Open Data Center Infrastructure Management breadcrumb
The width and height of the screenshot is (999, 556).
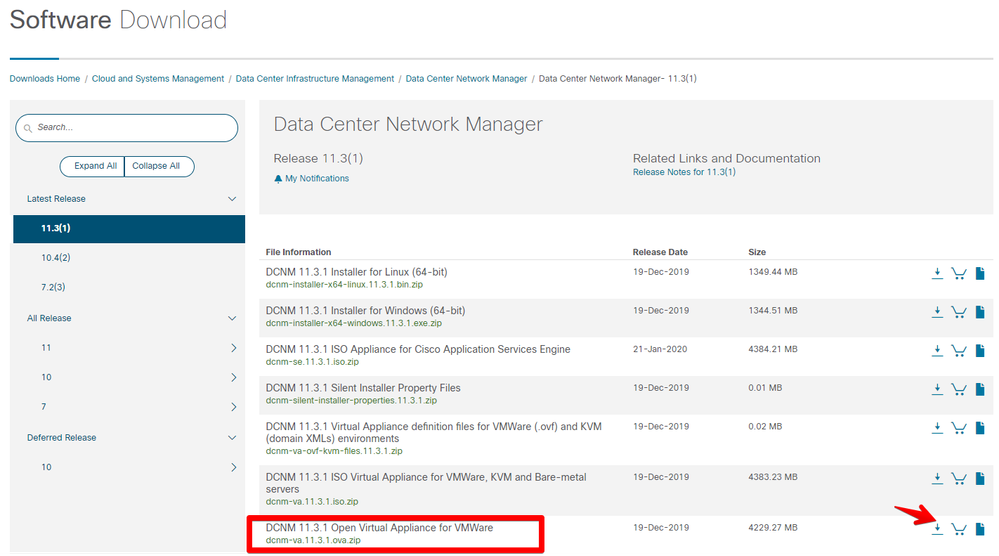(315, 78)
